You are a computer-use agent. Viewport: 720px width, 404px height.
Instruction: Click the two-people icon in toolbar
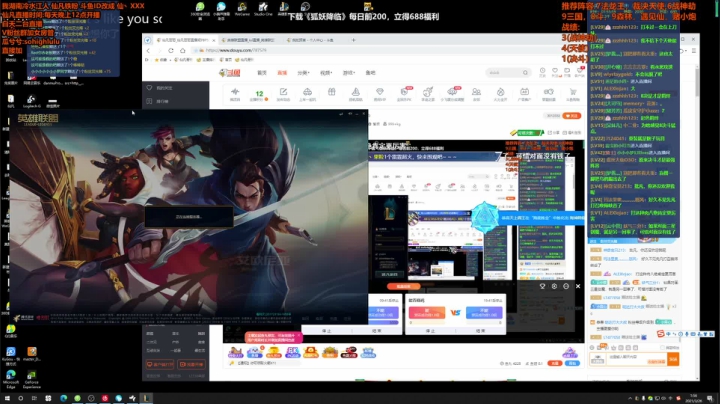click(x=476, y=94)
